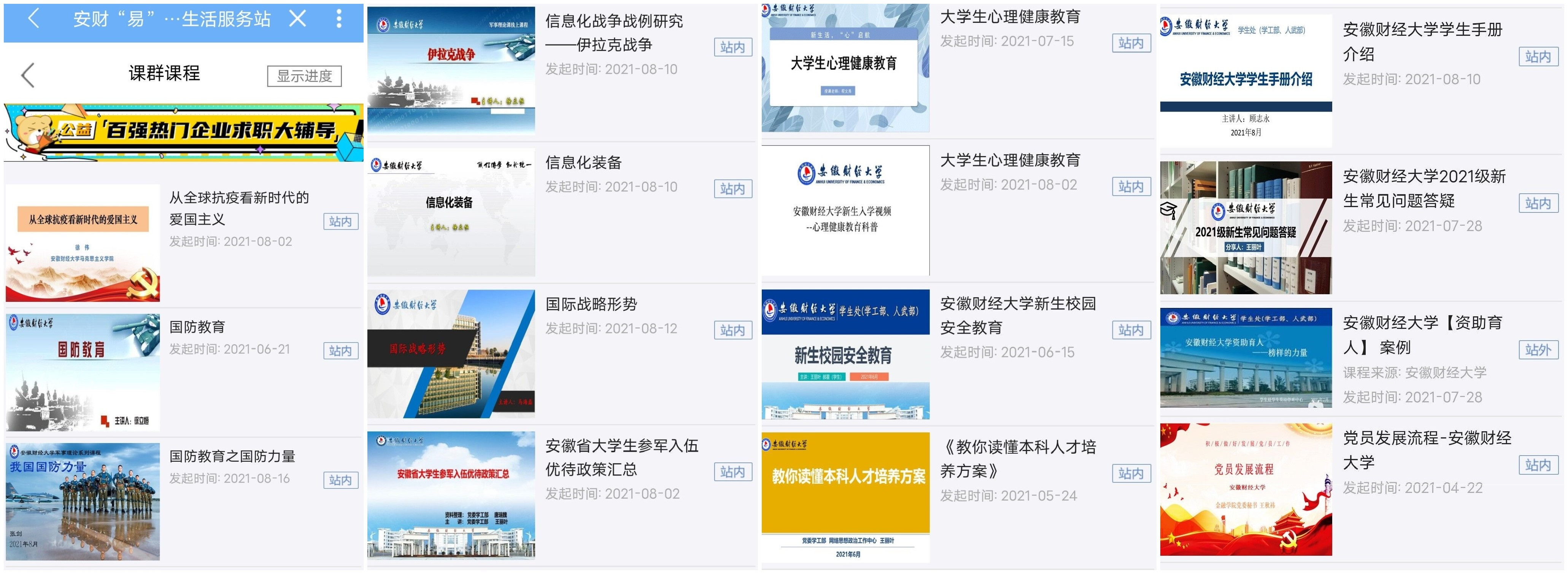Open the three-dot more options menu
Viewport: 1568px width, 574px height.
pyautogui.click(x=339, y=18)
